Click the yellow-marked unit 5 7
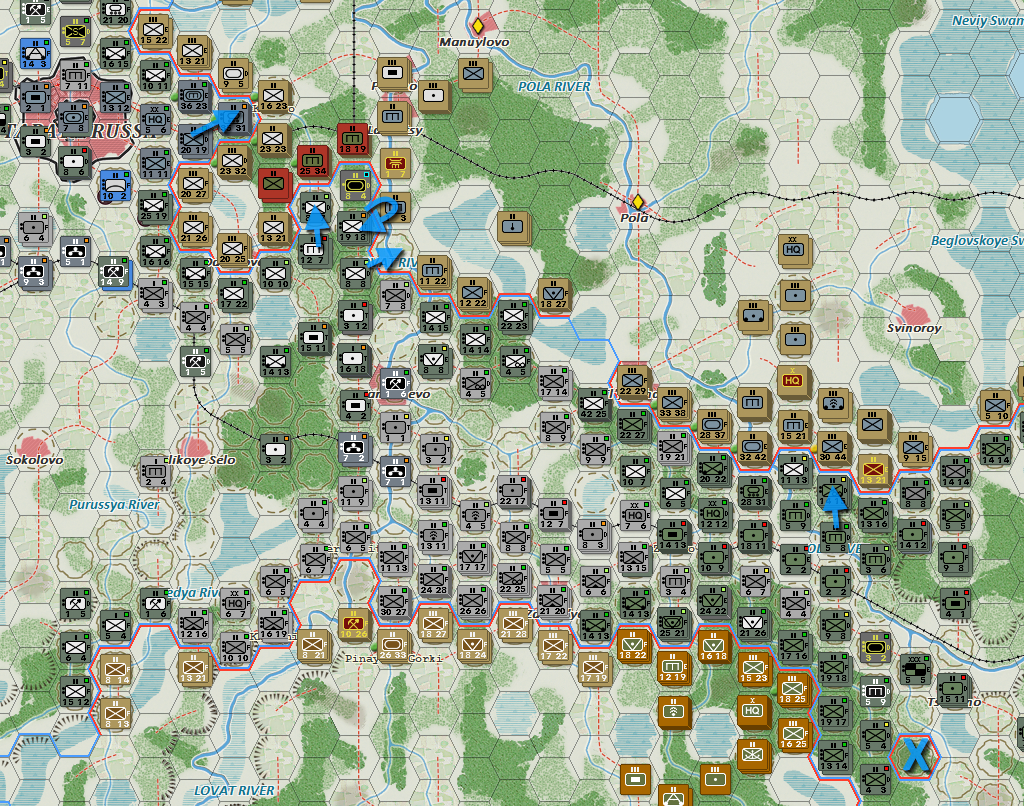Viewport: 1024px width, 806px height. (74, 32)
